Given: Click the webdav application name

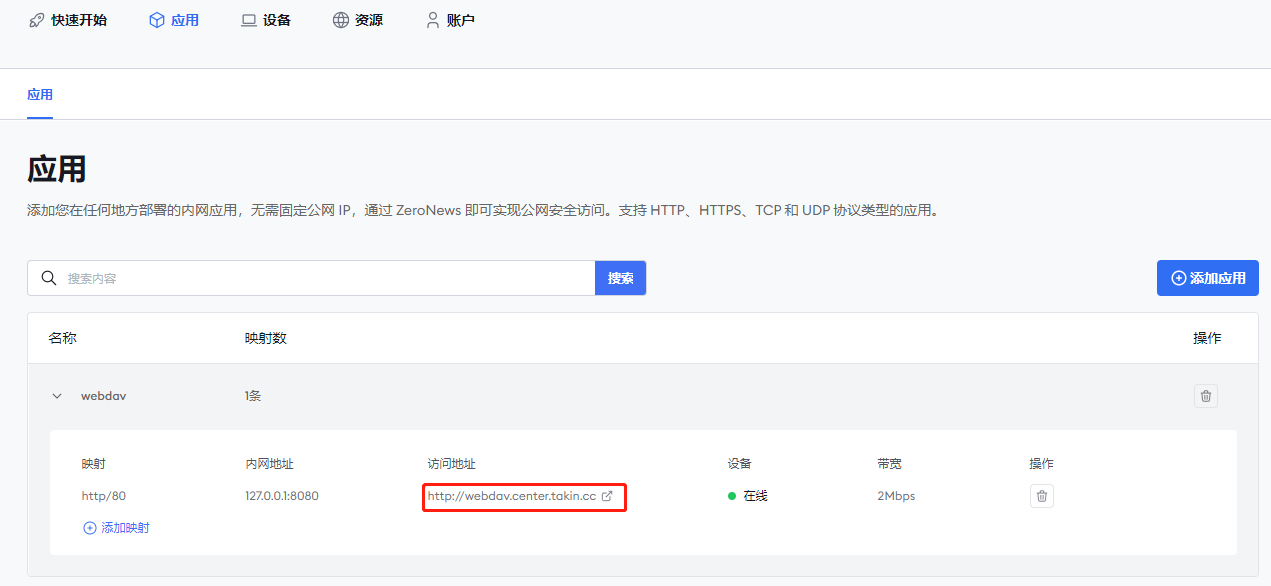Looking at the screenshot, I should coord(104,396).
